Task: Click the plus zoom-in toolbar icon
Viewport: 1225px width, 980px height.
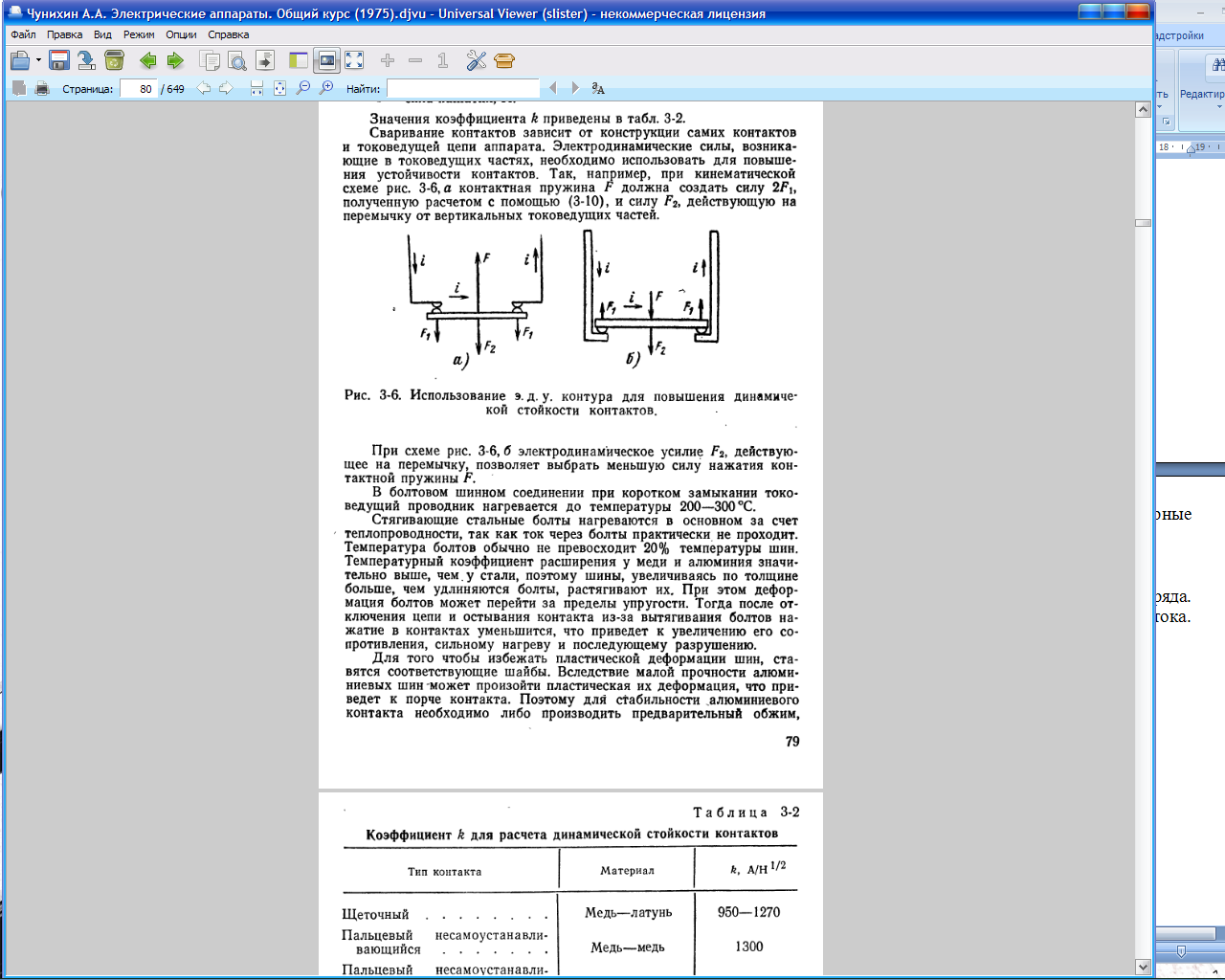Action: click(388, 60)
